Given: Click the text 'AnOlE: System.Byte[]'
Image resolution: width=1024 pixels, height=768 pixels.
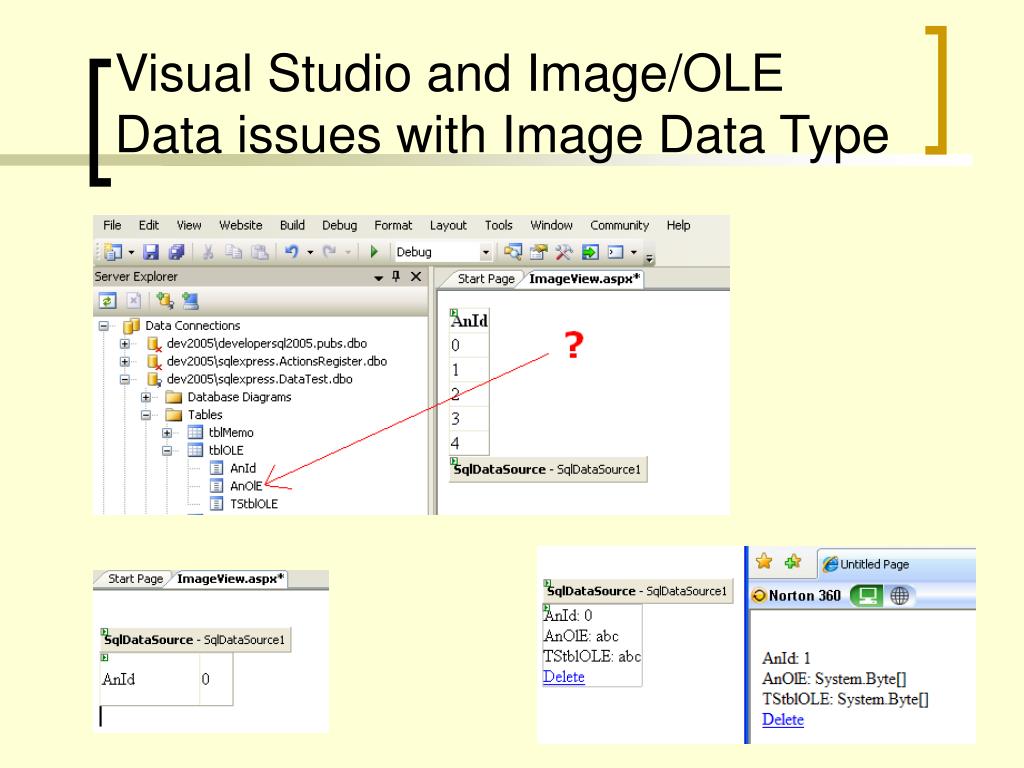Looking at the screenshot, I should pos(835,679).
